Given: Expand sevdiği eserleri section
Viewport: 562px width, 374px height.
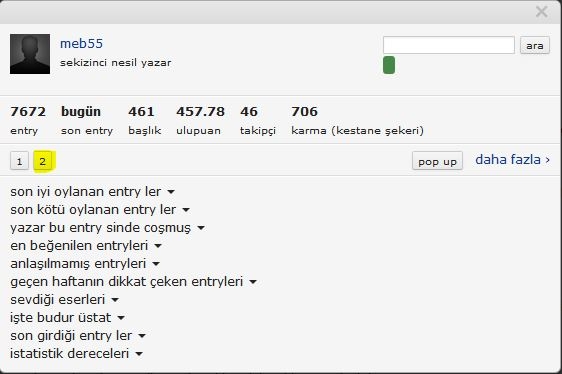Looking at the screenshot, I should (x=65, y=299).
